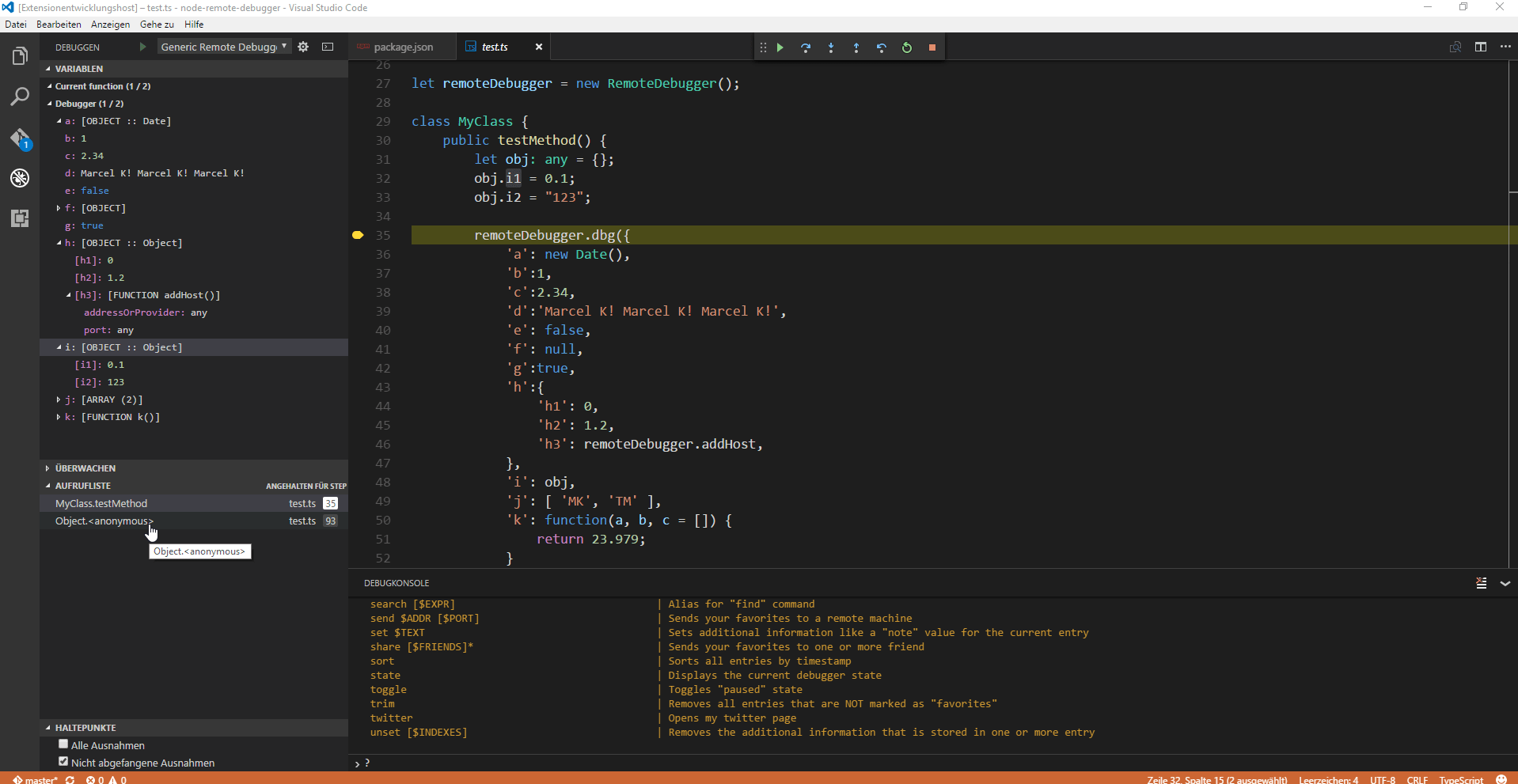Viewport: 1518px width, 784px height.
Task: Open the Source Control view with pending change
Action: (19, 137)
